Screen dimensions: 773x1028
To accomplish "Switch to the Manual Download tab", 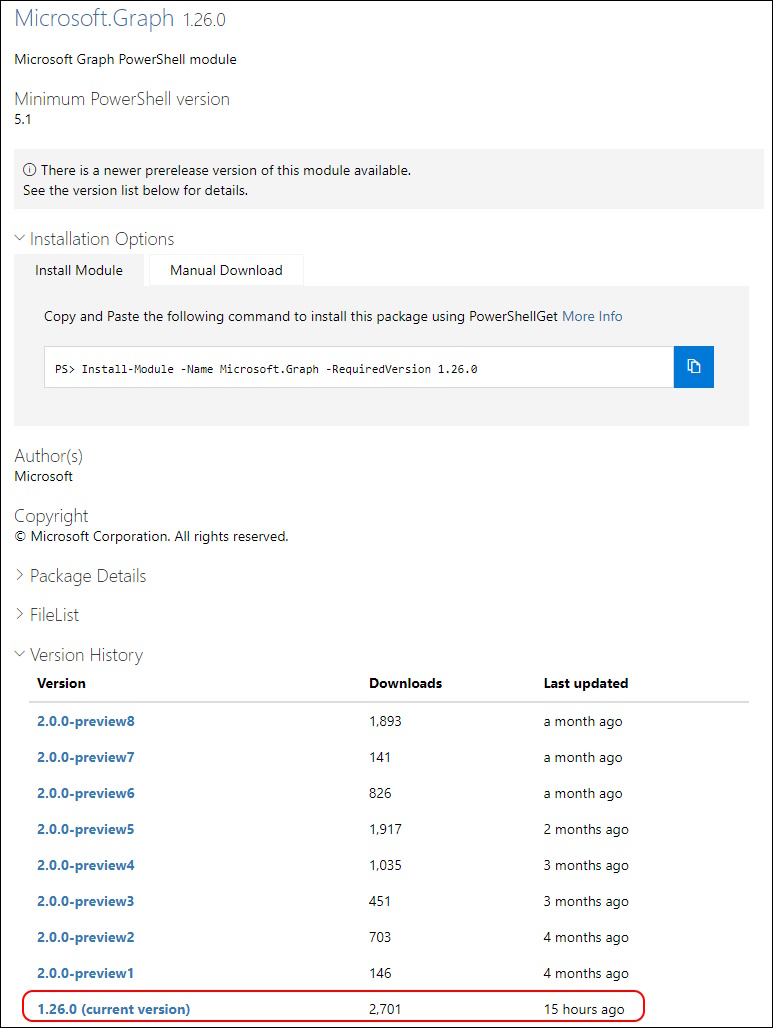I will click(x=226, y=270).
